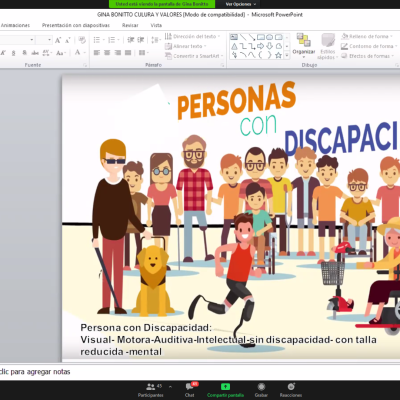The height and width of the screenshot is (400, 400).
Task: Click the increase font size icon
Action: [58, 40]
